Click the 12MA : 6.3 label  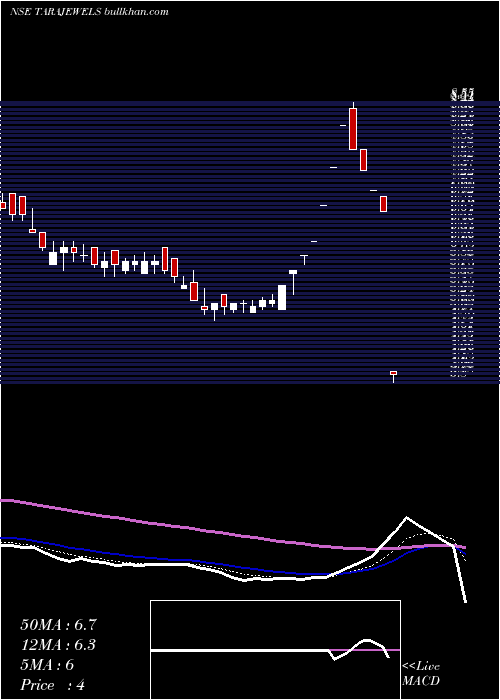[x=58, y=645]
